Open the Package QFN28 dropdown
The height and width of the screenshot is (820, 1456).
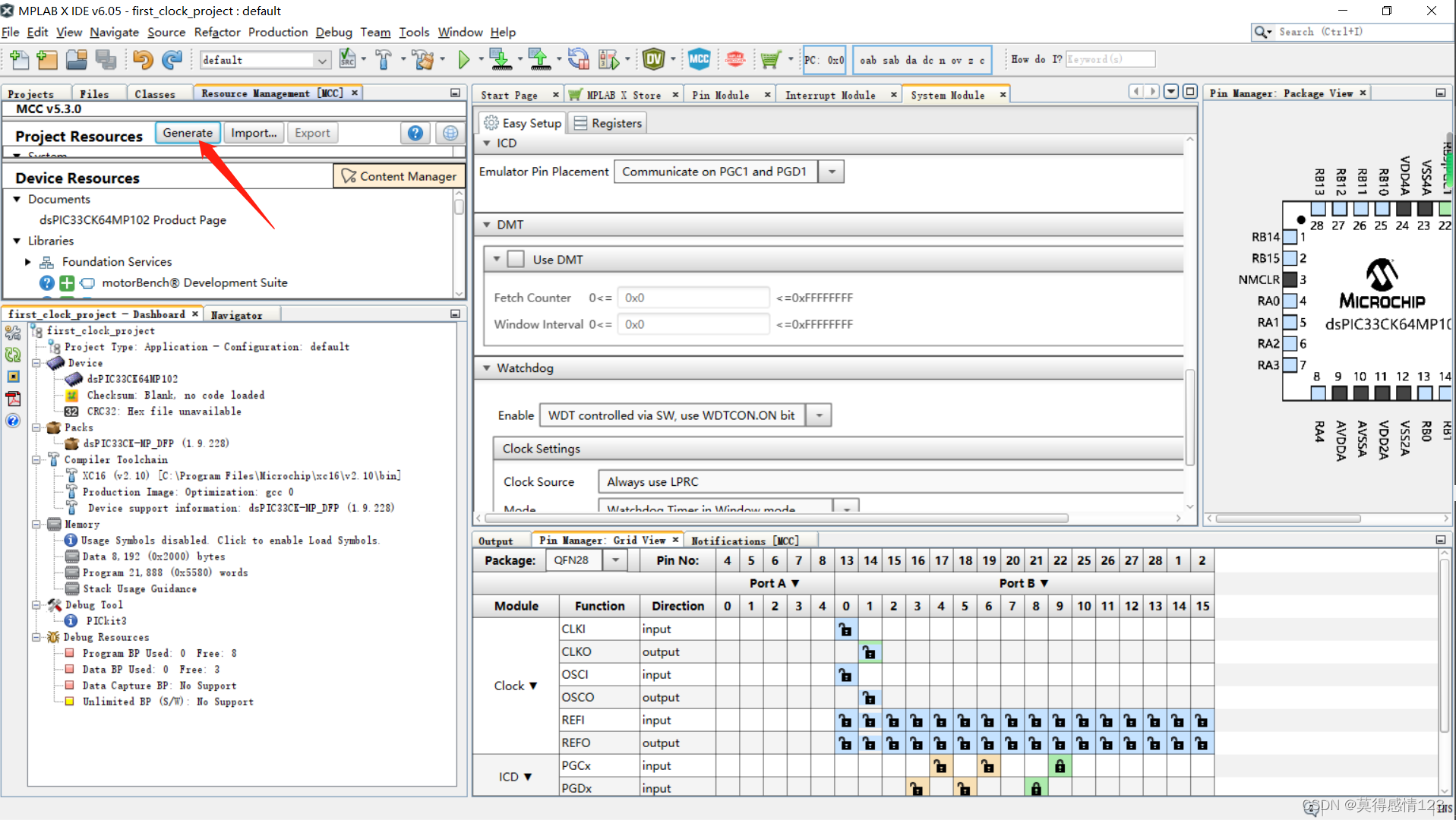(x=615, y=560)
